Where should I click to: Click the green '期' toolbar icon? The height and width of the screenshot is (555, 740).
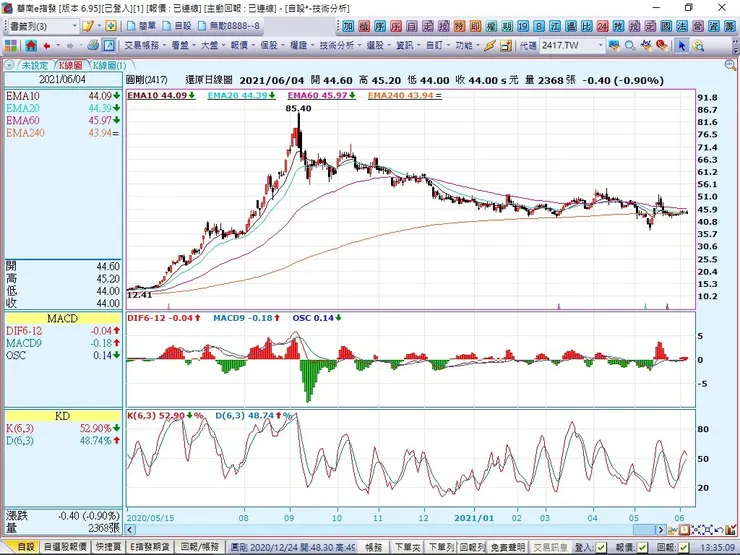pyautogui.click(x=507, y=26)
